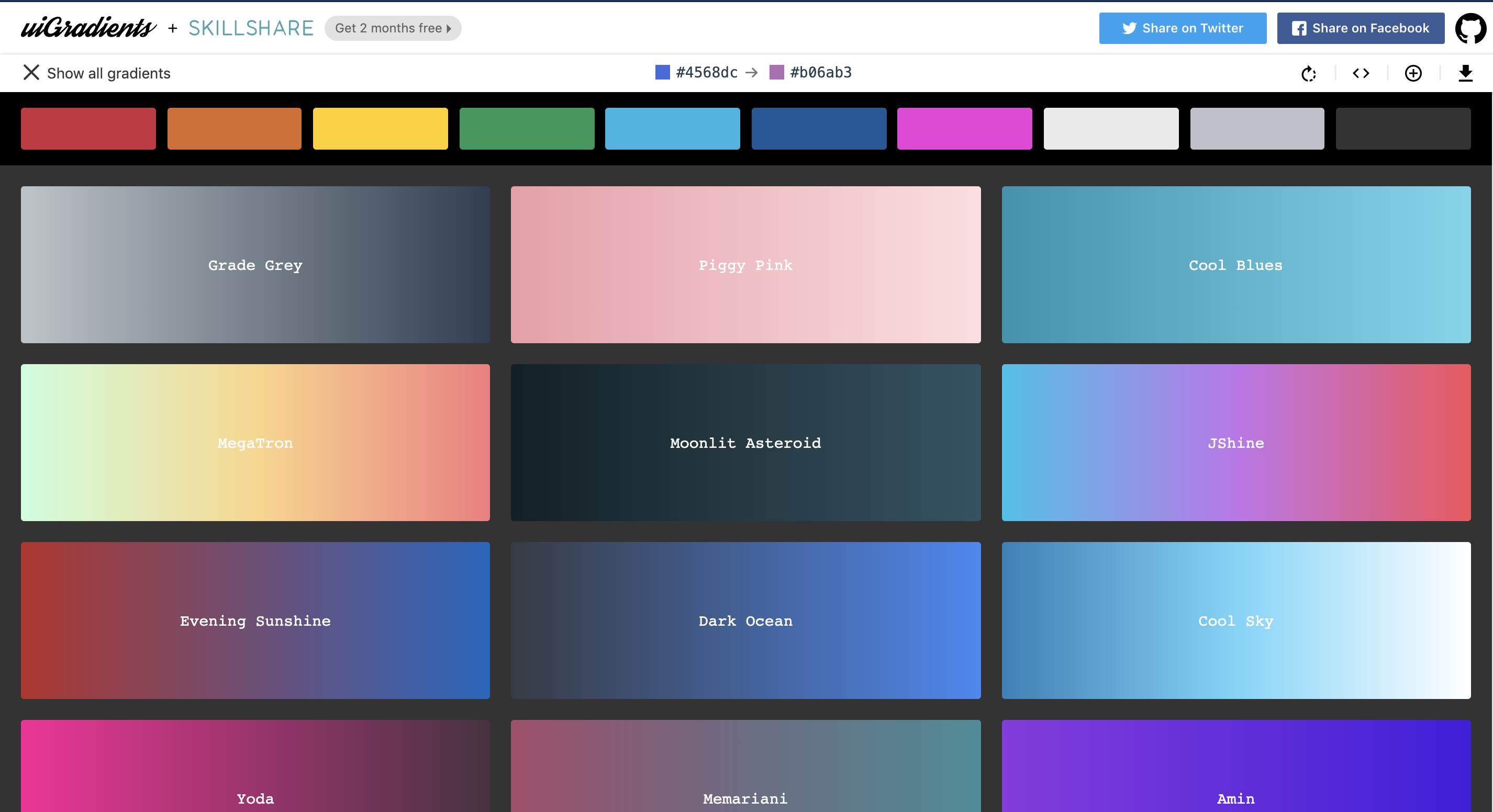Click the X close gradients icon
The image size is (1493, 812).
(31, 73)
